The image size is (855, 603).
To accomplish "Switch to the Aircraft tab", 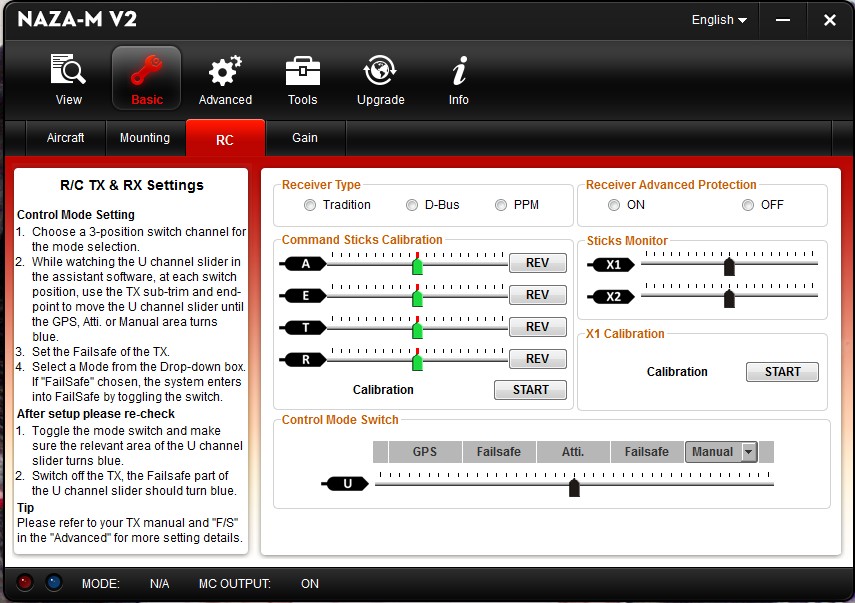I will [x=65, y=138].
